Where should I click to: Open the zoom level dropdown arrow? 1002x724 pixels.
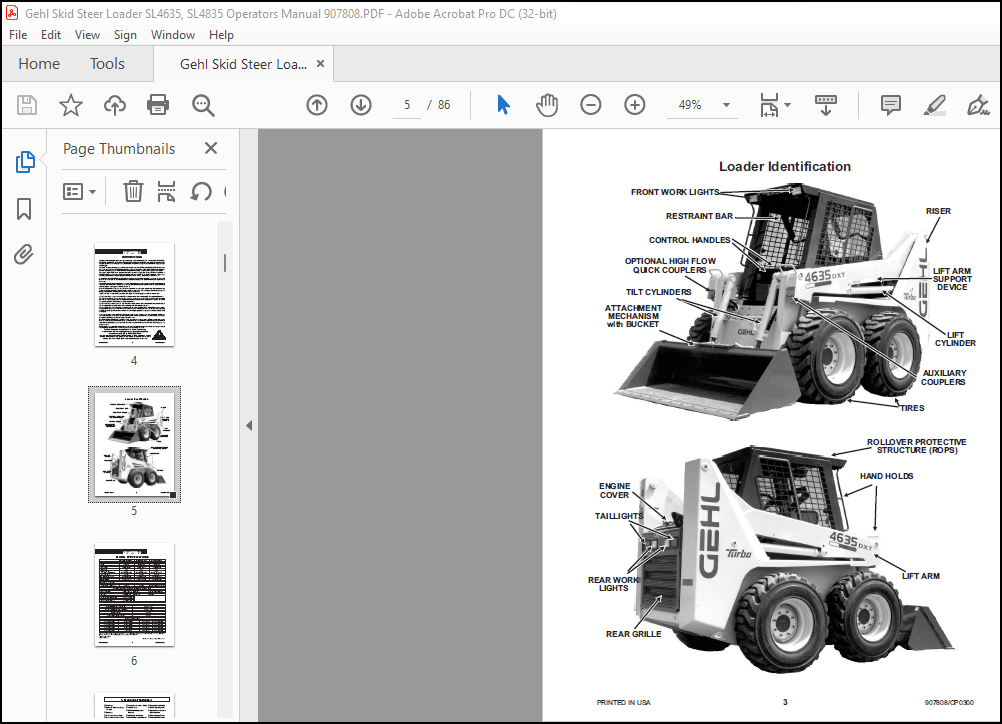point(727,105)
